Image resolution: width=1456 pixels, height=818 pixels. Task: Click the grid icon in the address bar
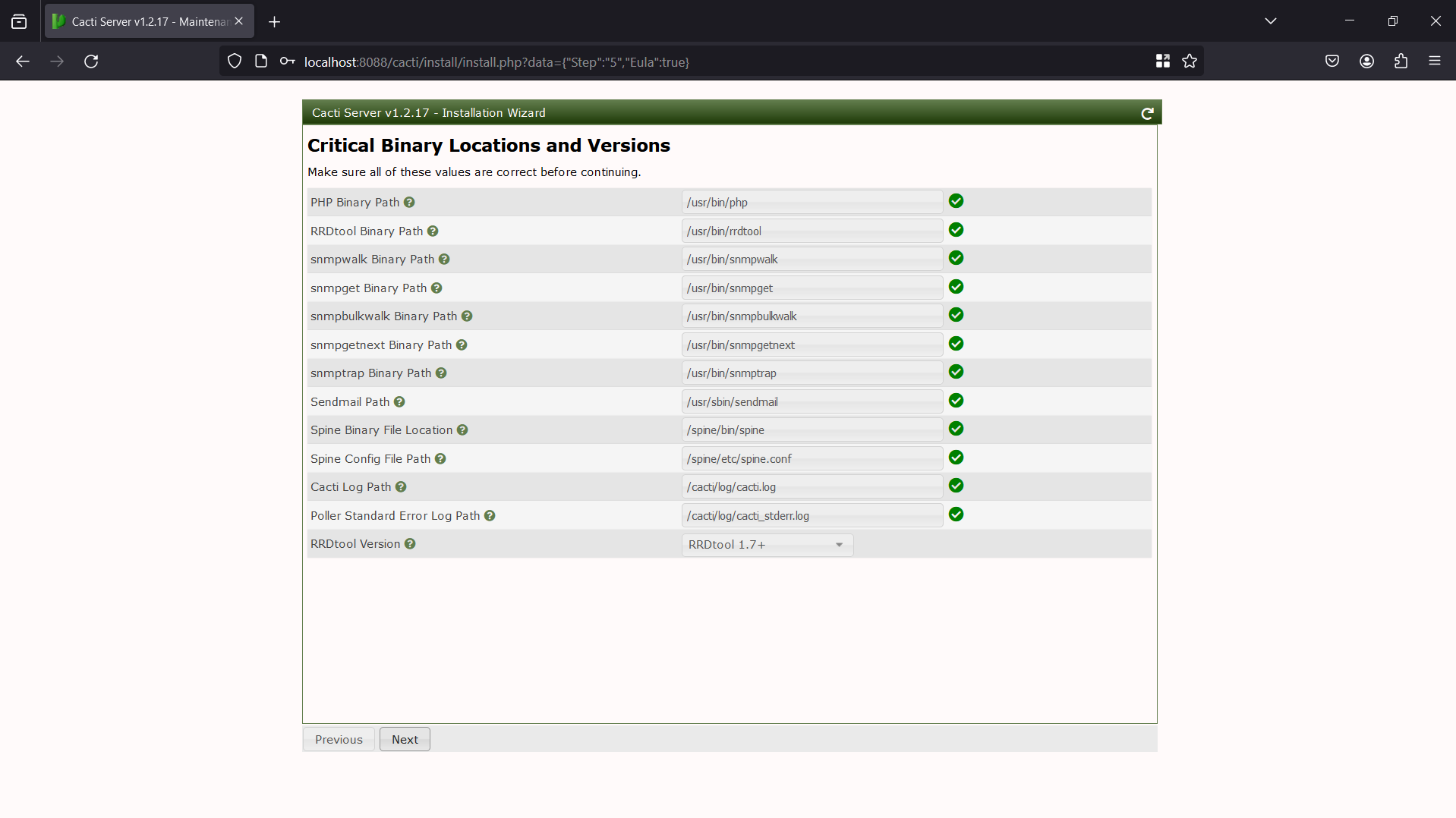1162,61
